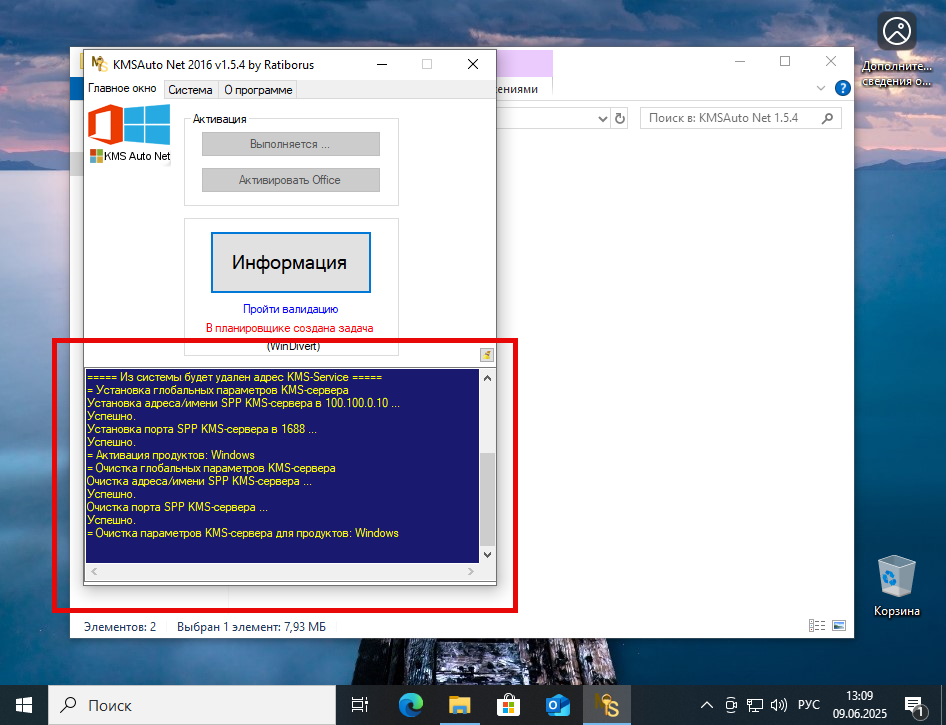The width and height of the screenshot is (946, 725).
Task: Click the log's down scroll arrow
Action: coord(487,554)
